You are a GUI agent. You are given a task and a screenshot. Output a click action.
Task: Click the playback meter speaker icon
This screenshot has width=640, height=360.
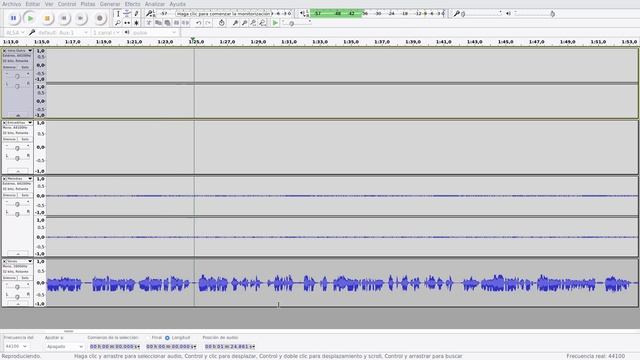click(303, 13)
